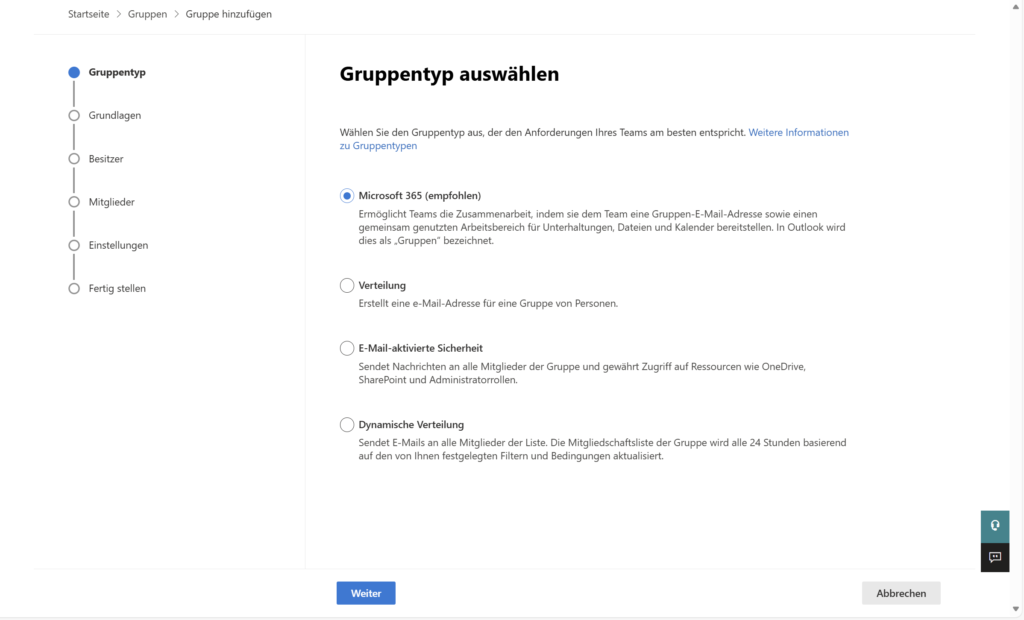Image resolution: width=1024 pixels, height=620 pixels.
Task: Click the headset support icon
Action: pos(994,525)
